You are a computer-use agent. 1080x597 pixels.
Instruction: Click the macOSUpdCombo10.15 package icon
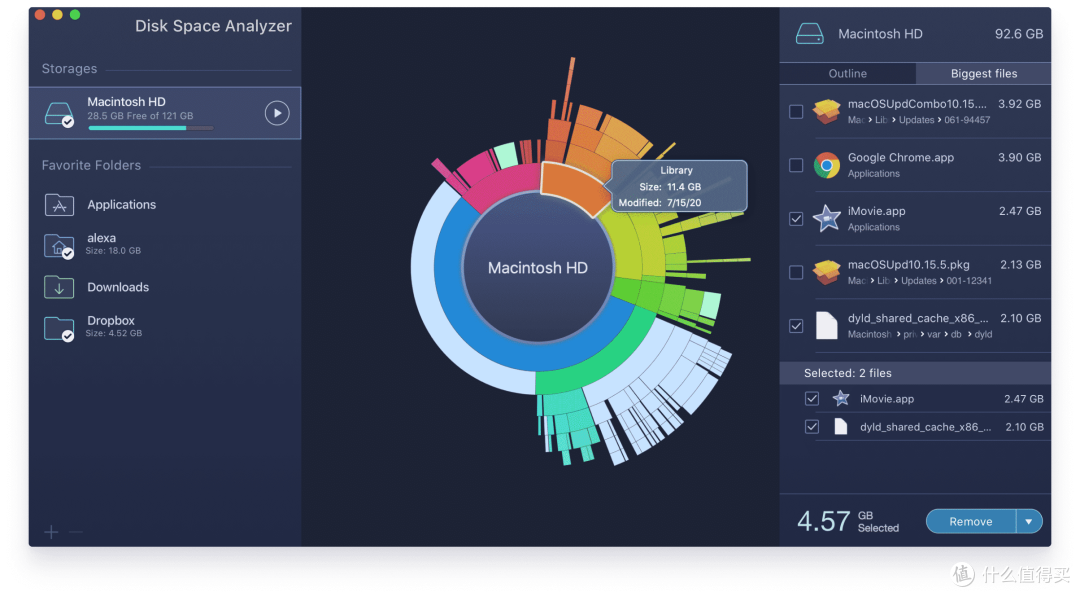[x=827, y=112]
